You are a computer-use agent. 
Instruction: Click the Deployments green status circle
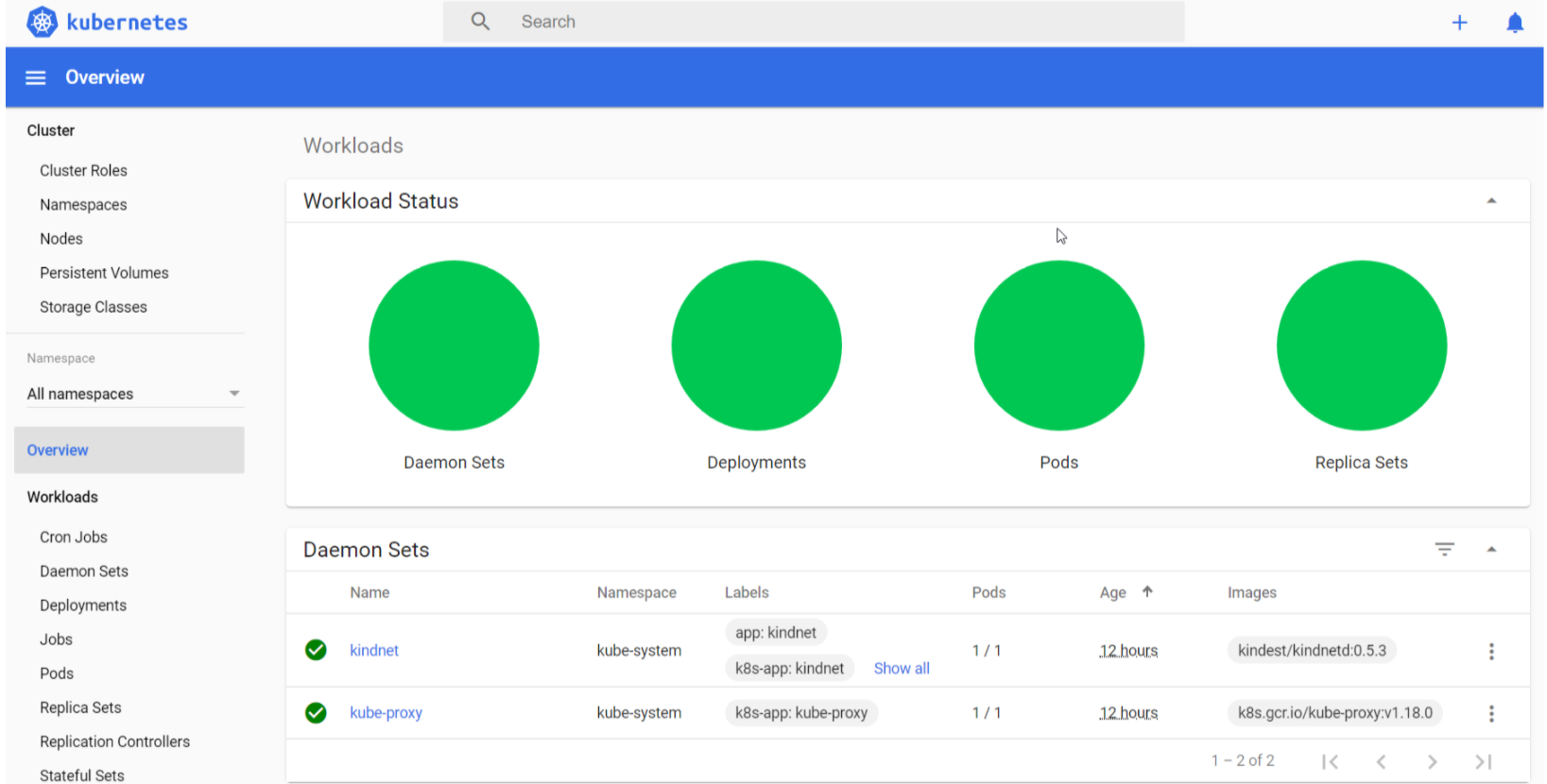[756, 345]
